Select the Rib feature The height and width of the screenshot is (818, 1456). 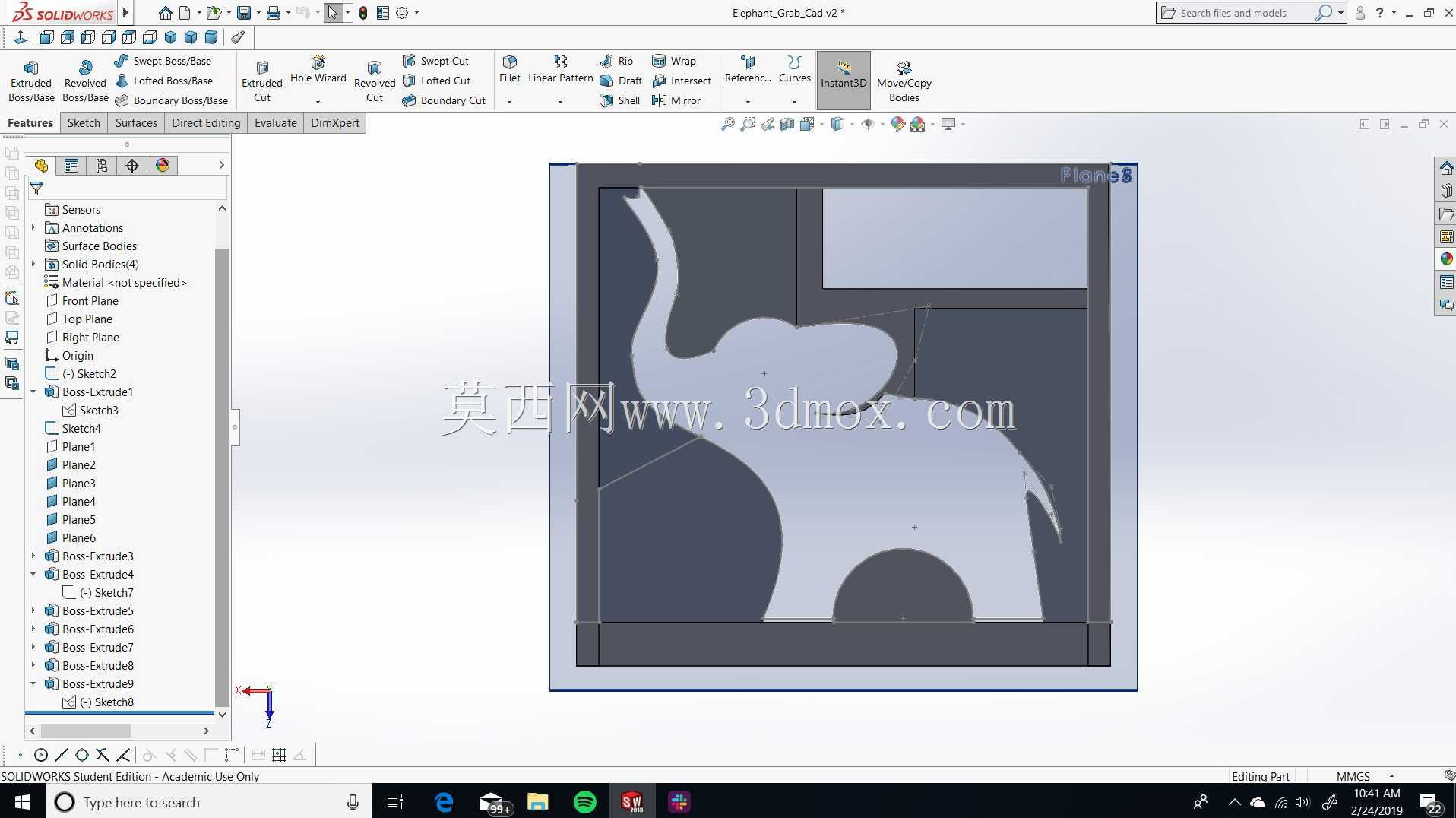(616, 61)
